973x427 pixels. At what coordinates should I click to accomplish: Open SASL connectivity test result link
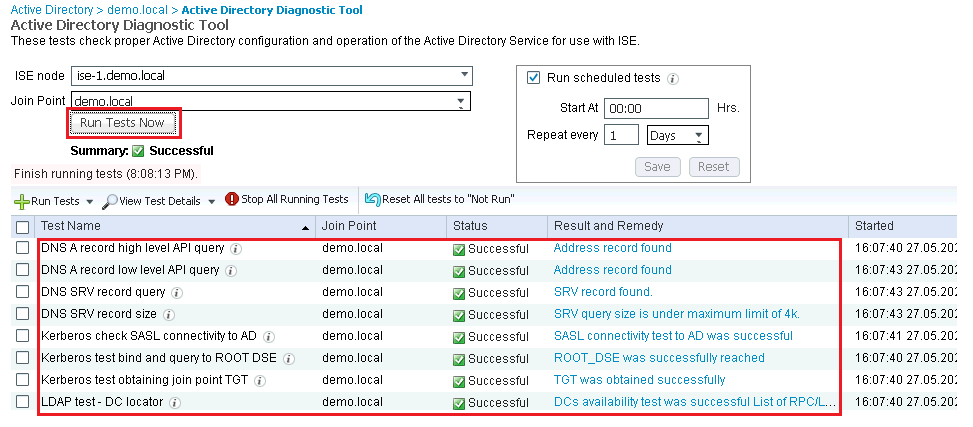[673, 336]
